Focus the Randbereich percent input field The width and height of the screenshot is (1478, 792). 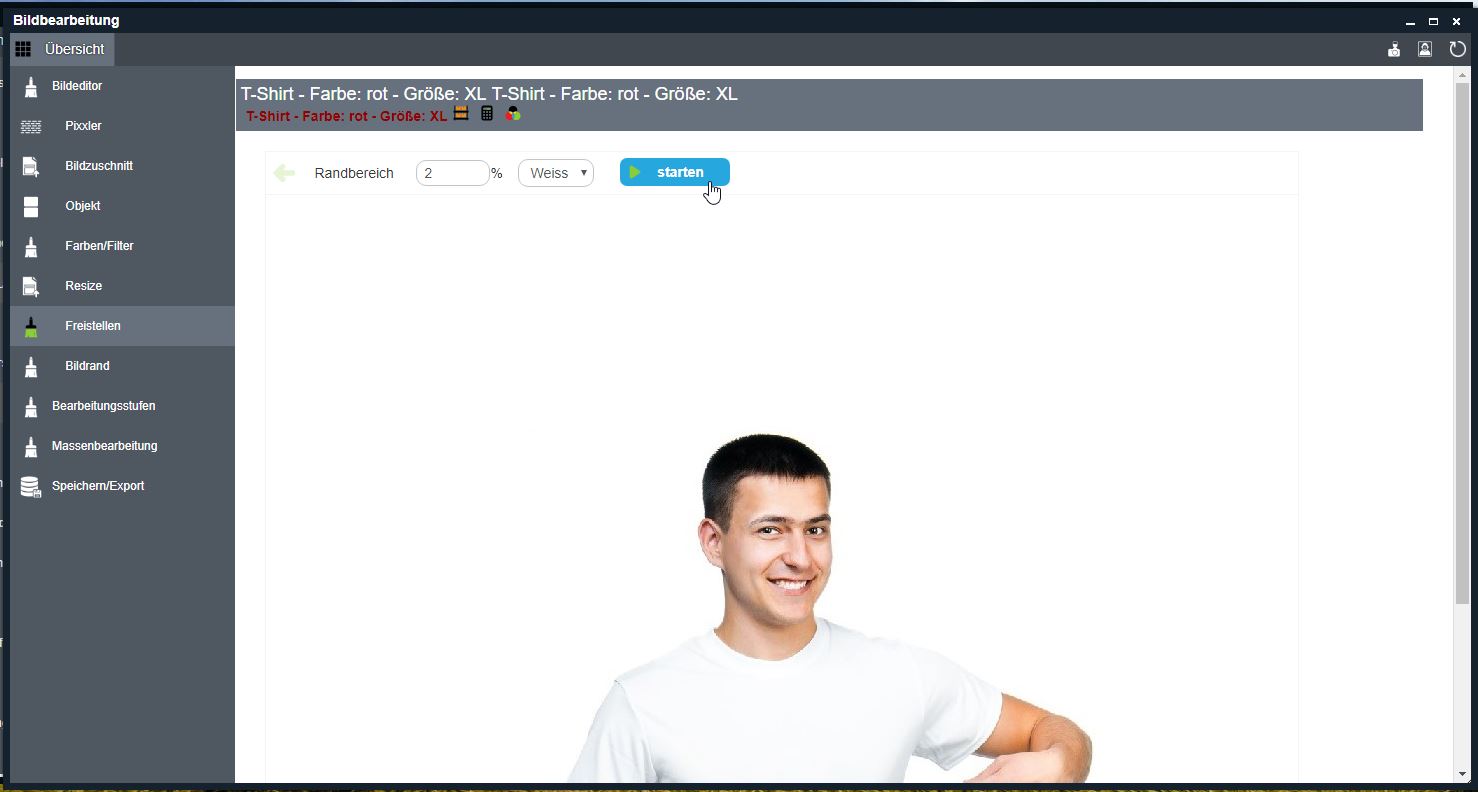pyautogui.click(x=453, y=173)
